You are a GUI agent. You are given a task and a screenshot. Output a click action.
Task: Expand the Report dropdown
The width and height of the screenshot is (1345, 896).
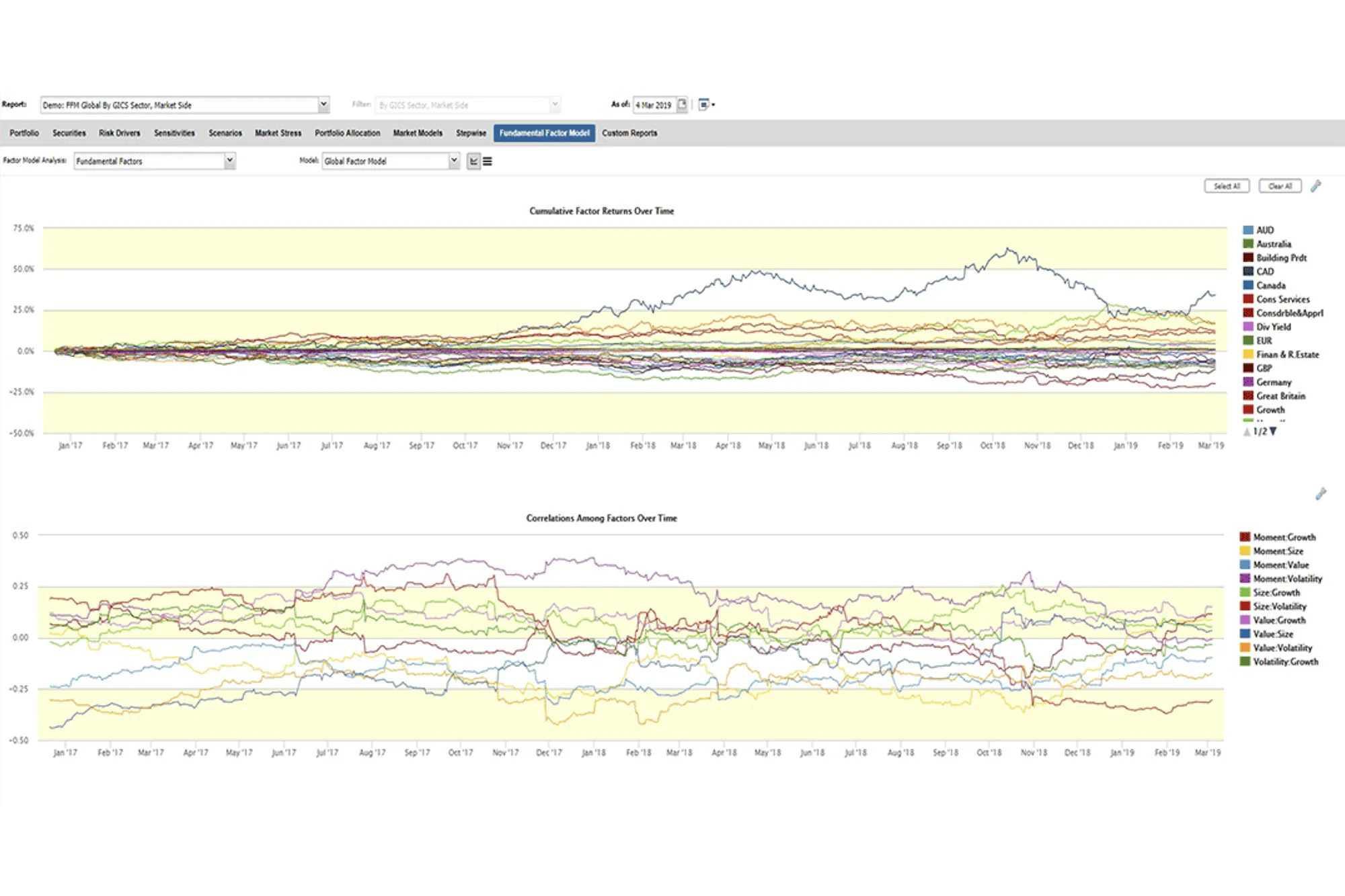pos(323,104)
